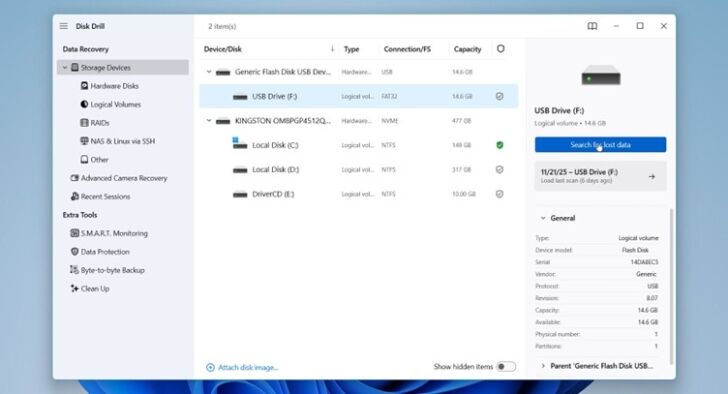Click the Hardware Disks sidebar icon

[84, 85]
